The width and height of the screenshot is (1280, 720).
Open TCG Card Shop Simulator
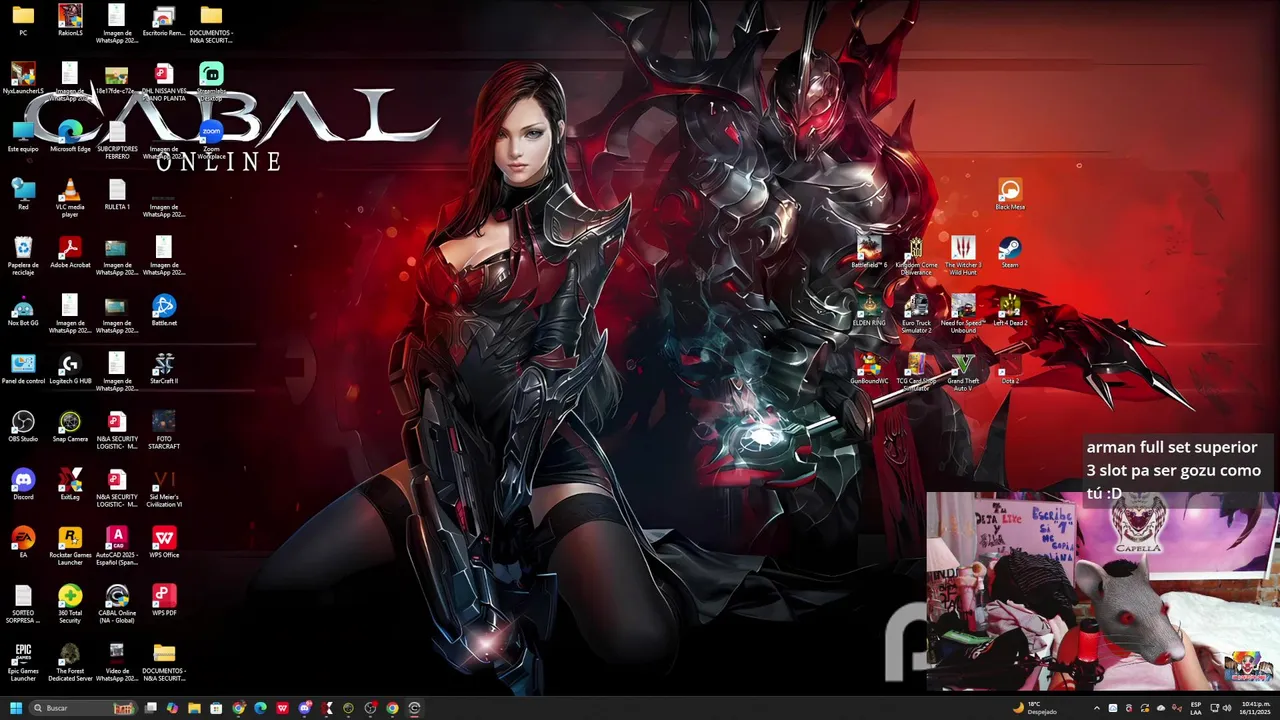click(916, 371)
